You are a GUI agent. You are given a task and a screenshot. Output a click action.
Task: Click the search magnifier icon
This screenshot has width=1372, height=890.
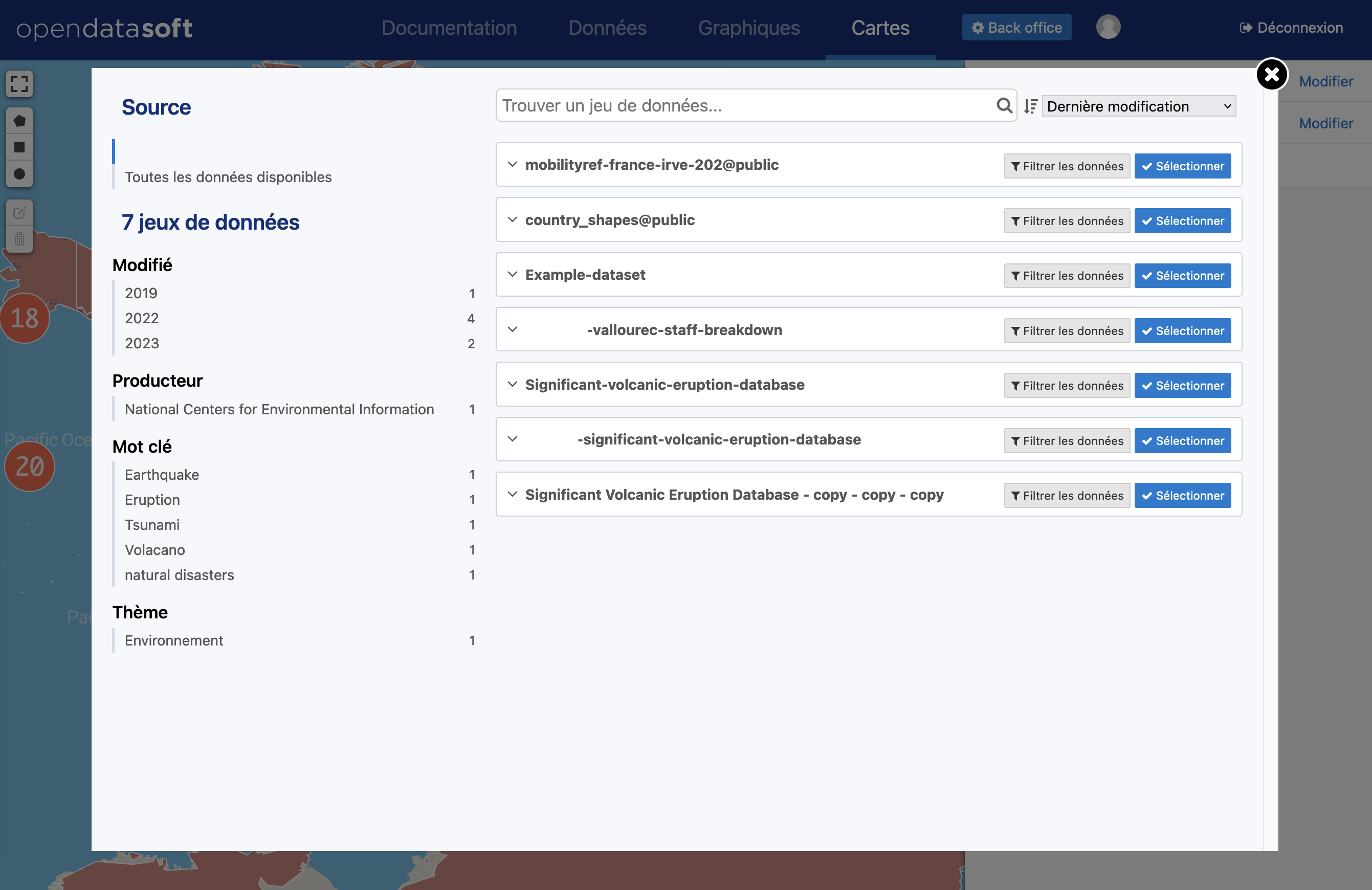coord(1004,105)
